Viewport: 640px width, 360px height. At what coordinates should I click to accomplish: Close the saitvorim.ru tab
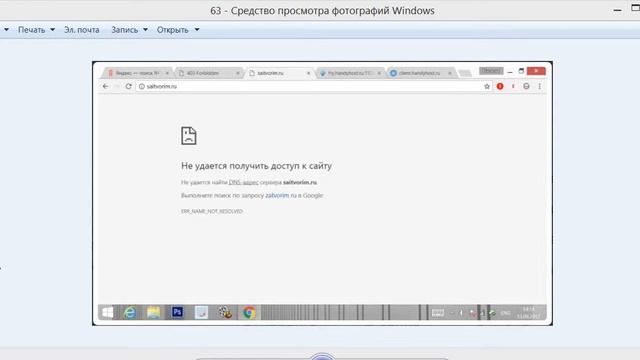tap(308, 73)
